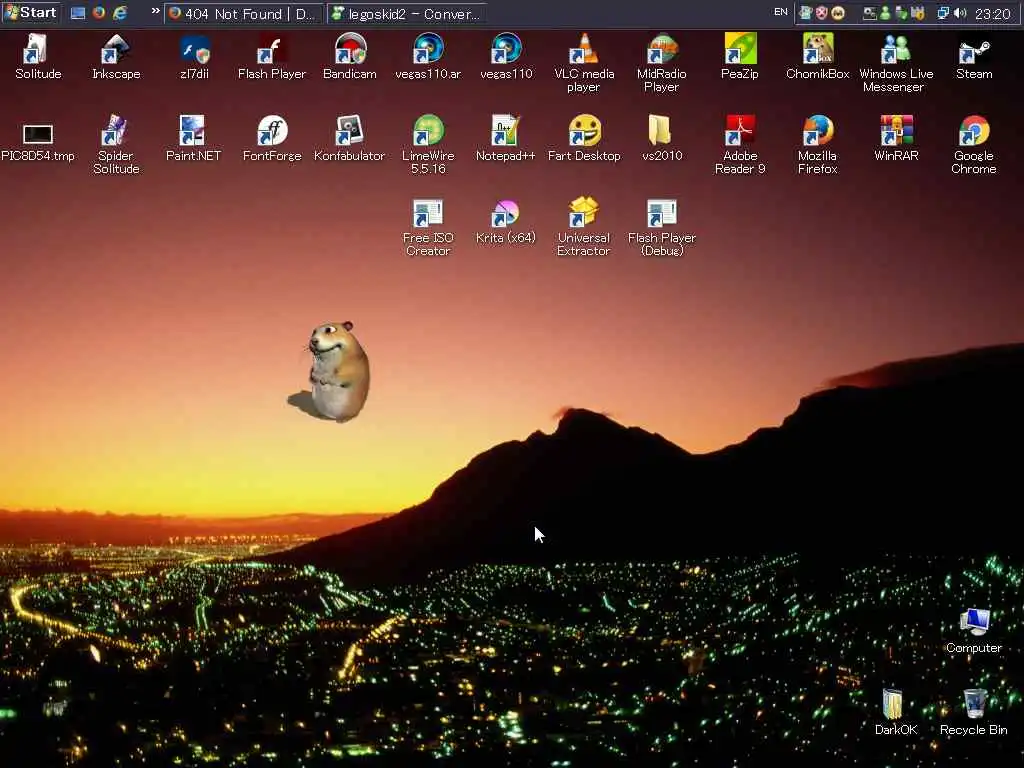The height and width of the screenshot is (768, 1024).
Task: Open Konfabulator shortcut
Action: click(350, 139)
